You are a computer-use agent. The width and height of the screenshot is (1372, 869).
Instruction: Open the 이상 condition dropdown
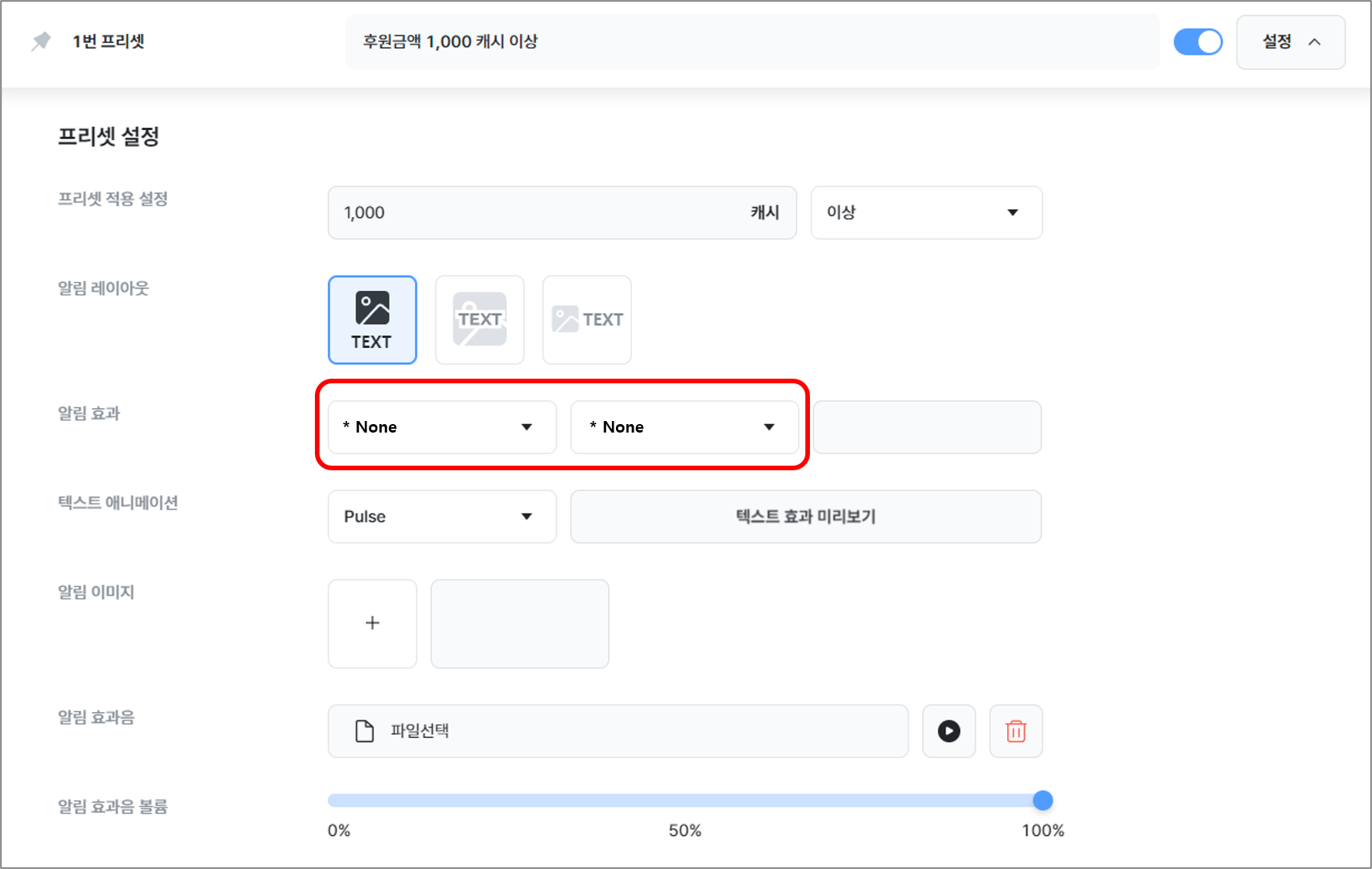[x=926, y=212]
